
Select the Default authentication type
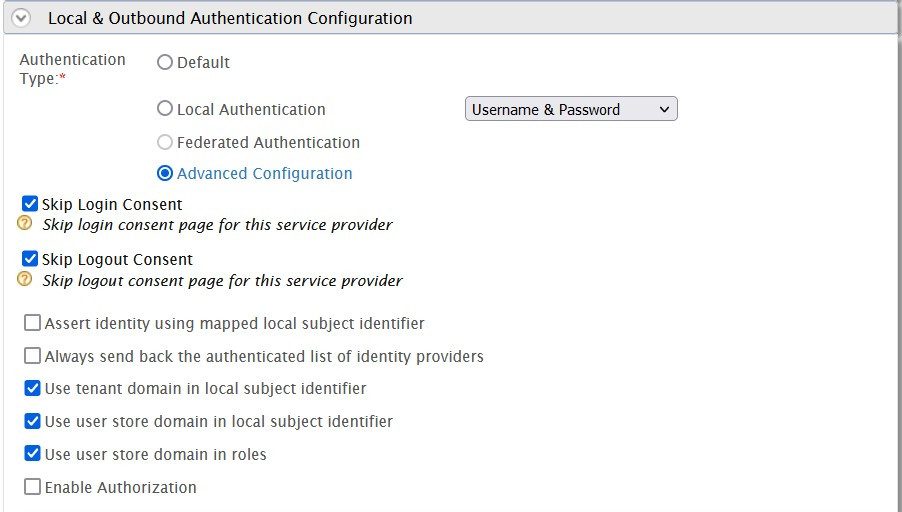coord(165,62)
